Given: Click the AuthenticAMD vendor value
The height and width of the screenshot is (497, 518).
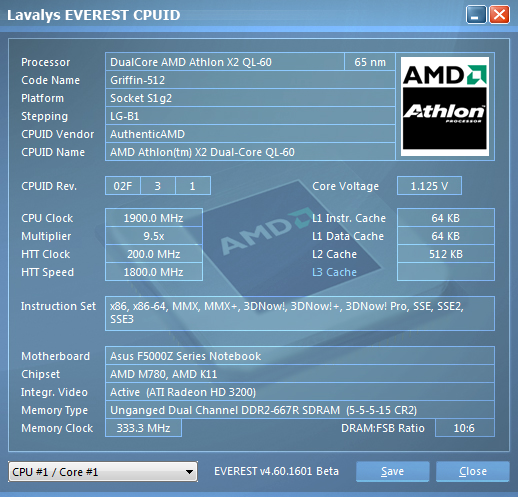Looking at the screenshot, I should tap(250, 134).
